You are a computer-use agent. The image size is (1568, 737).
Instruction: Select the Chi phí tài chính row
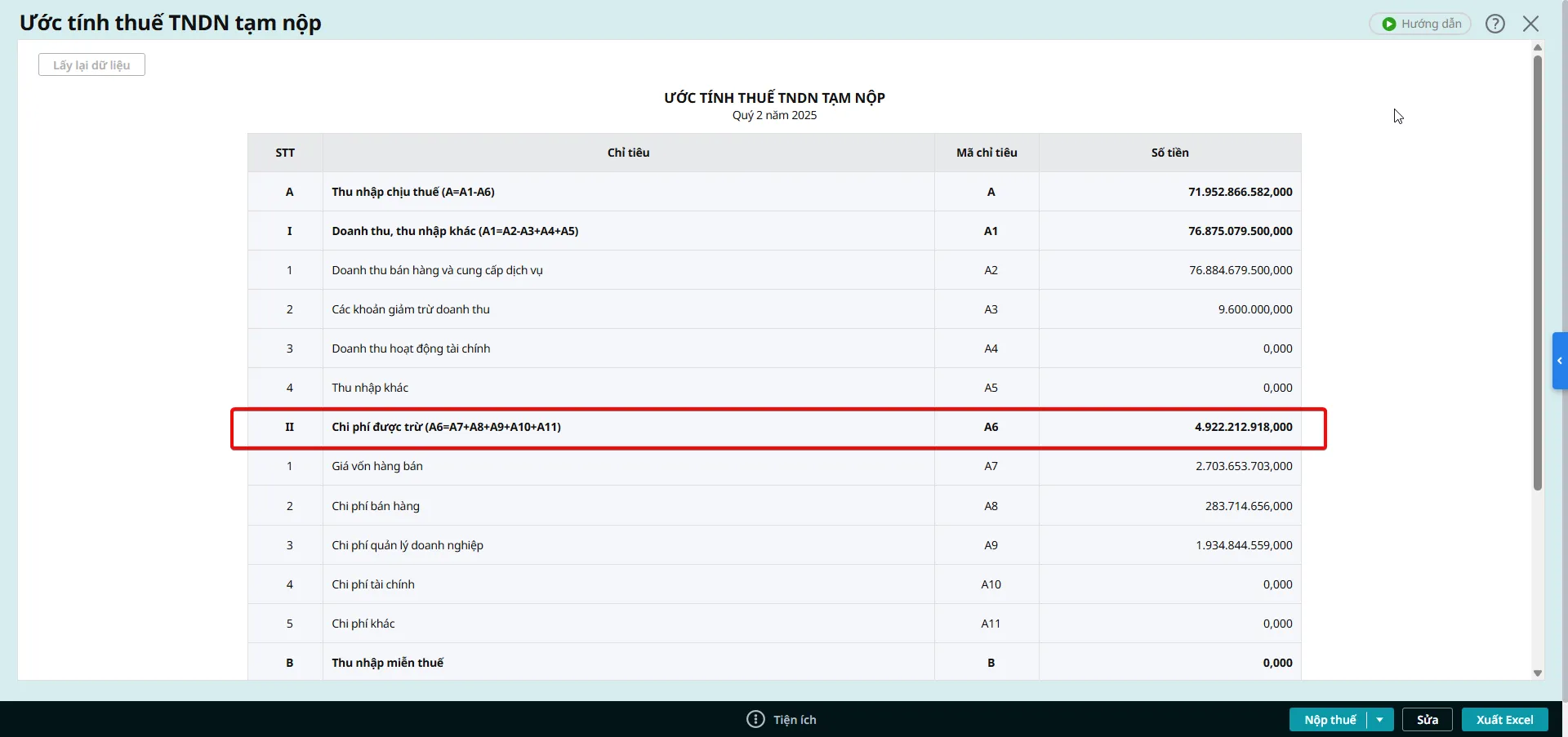pyautogui.click(x=774, y=584)
